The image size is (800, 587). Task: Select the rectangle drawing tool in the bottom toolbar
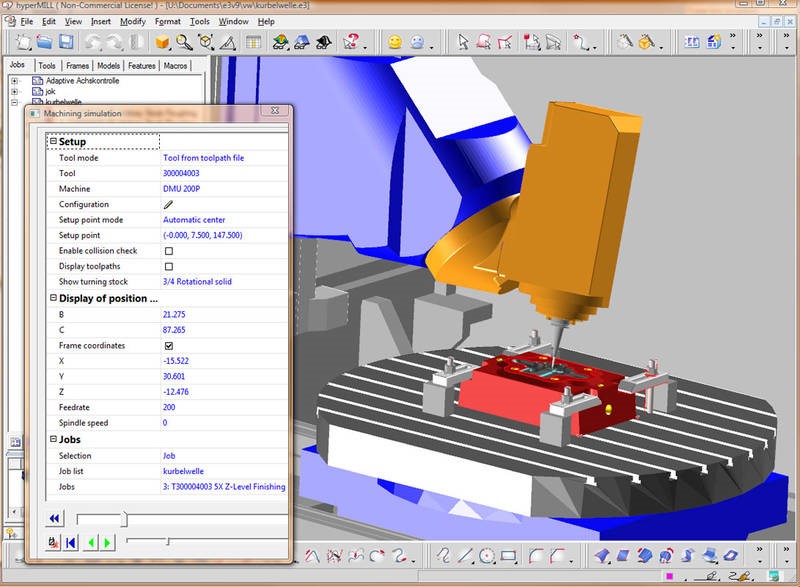[x=509, y=555]
